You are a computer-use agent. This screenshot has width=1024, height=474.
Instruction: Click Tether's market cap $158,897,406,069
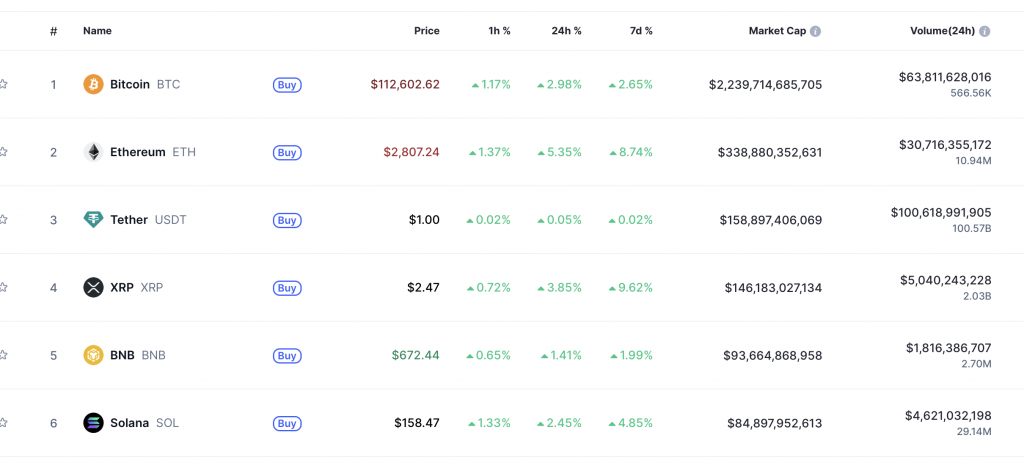tap(771, 221)
